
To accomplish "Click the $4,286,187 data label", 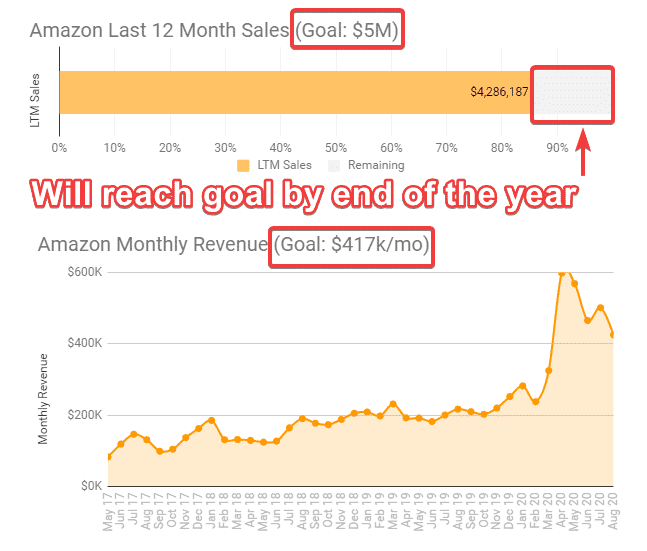I will pyautogui.click(x=499, y=92).
